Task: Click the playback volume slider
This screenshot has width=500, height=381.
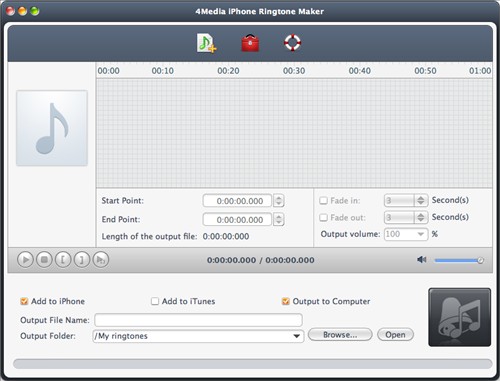Action: point(459,260)
